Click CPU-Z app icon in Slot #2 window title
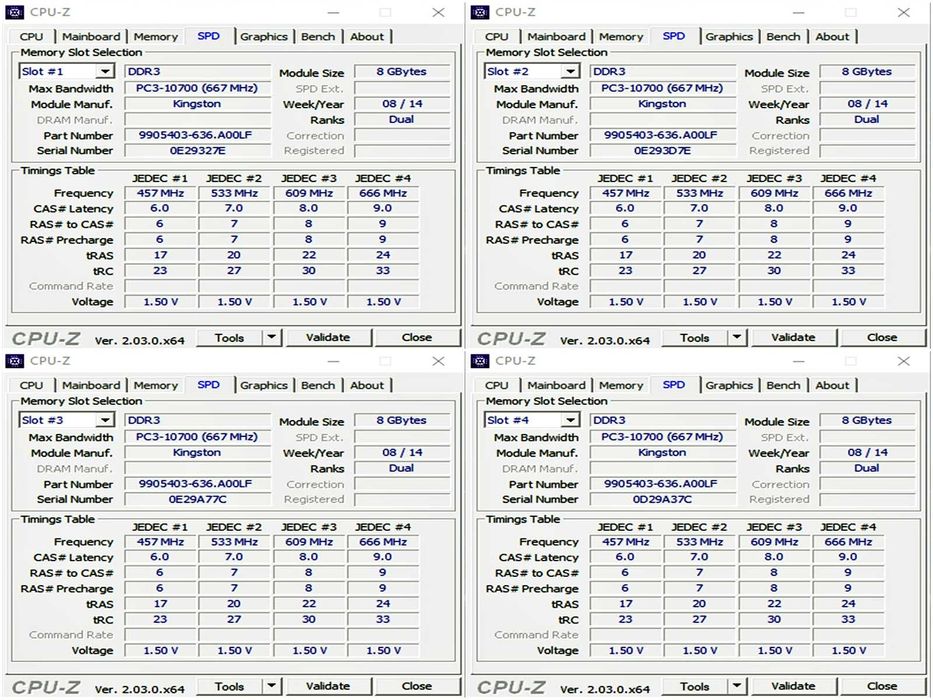The width and height of the screenshot is (933, 700). (x=480, y=12)
